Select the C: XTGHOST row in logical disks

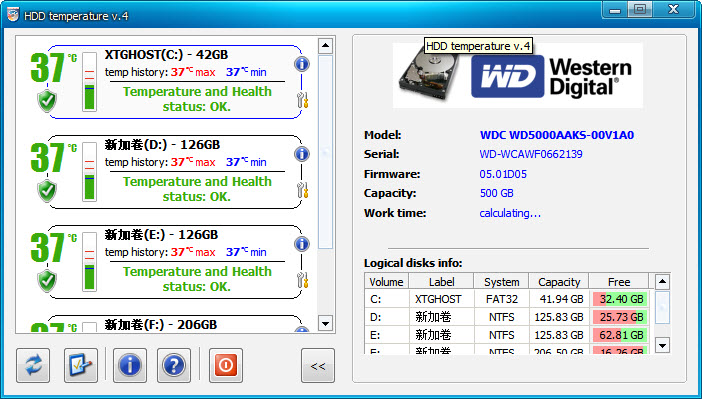click(507, 299)
